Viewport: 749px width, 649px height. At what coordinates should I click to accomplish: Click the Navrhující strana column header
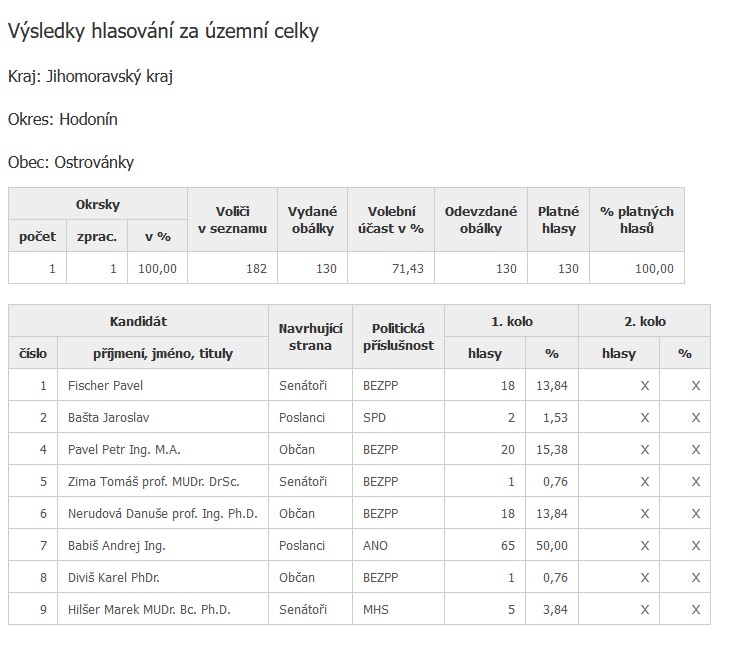310,337
